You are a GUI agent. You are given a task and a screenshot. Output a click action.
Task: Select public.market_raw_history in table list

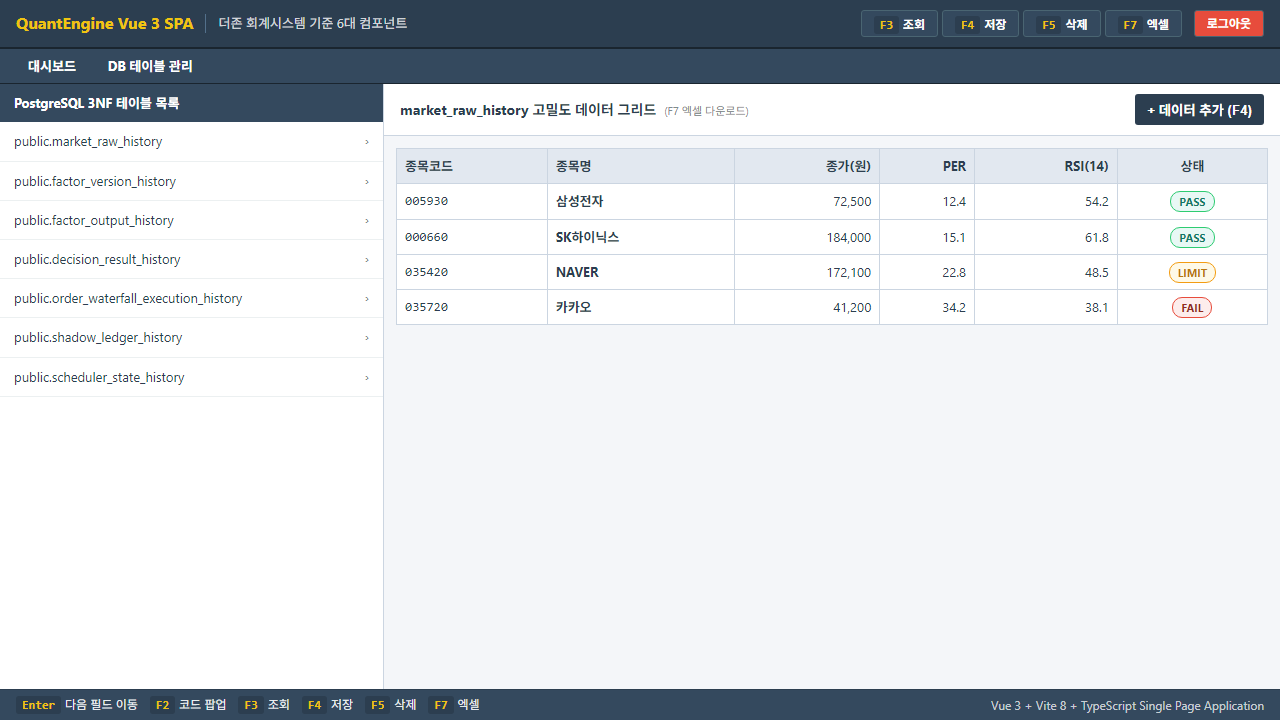(191, 142)
